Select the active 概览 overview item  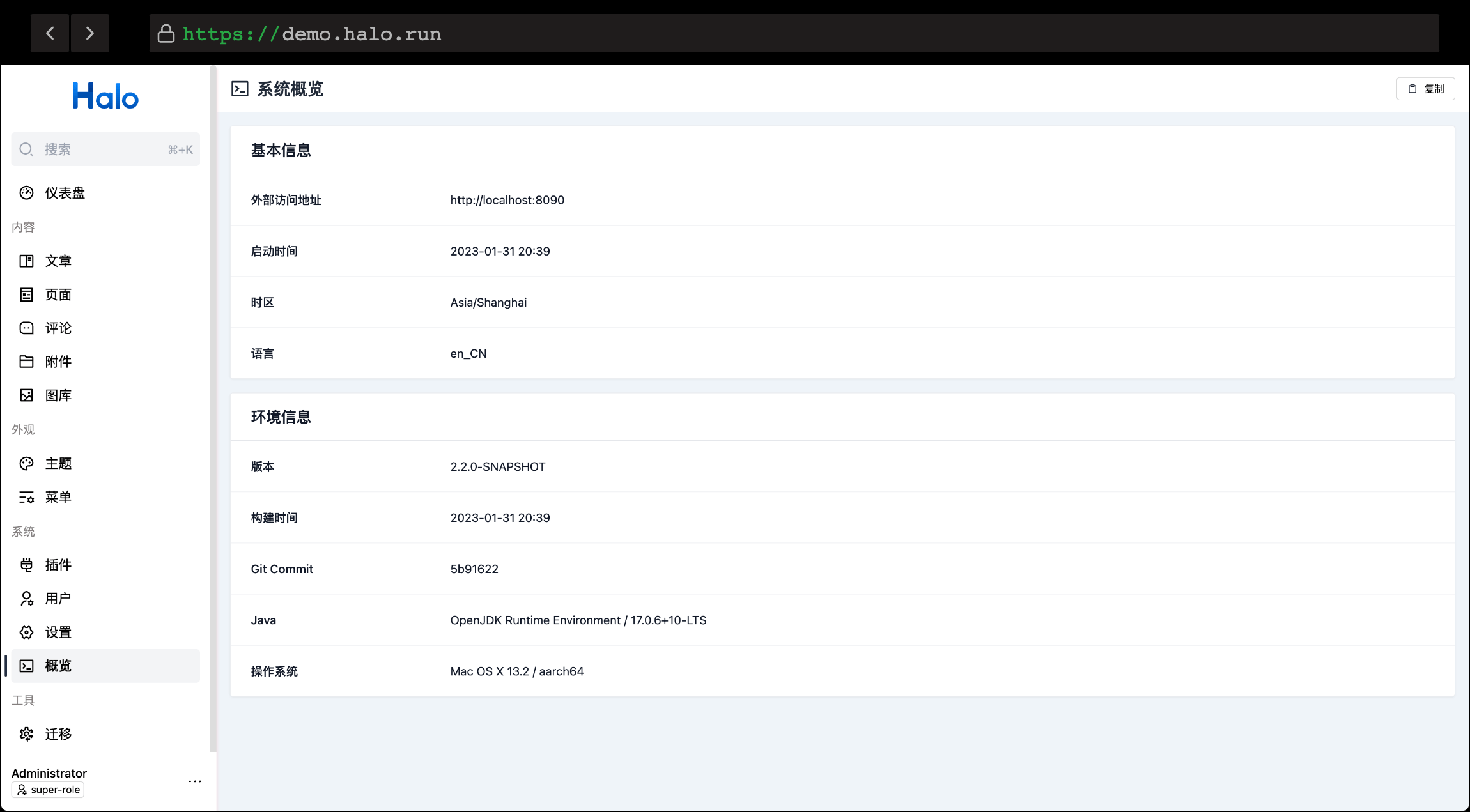(x=58, y=666)
